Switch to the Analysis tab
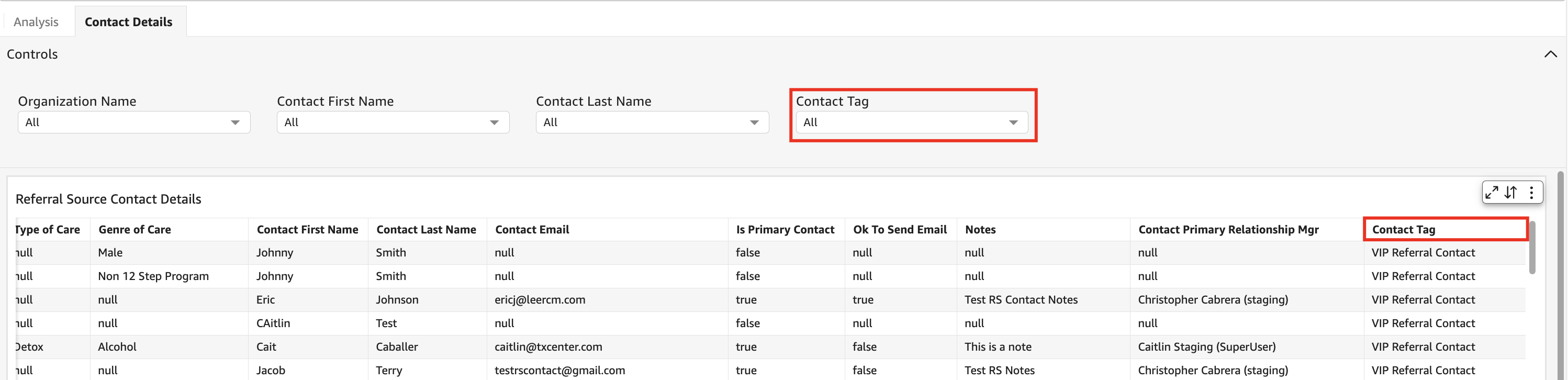1568x380 pixels. click(x=36, y=22)
